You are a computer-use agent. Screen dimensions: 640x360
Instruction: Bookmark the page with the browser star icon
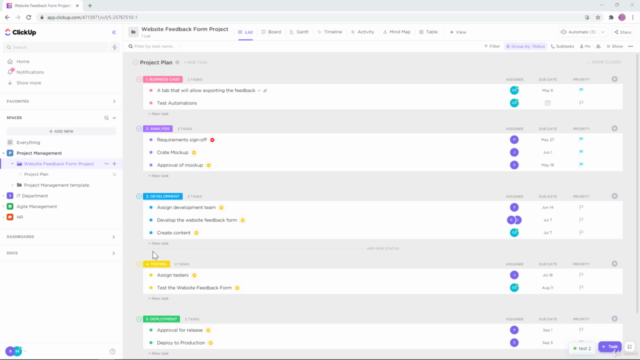(598, 18)
